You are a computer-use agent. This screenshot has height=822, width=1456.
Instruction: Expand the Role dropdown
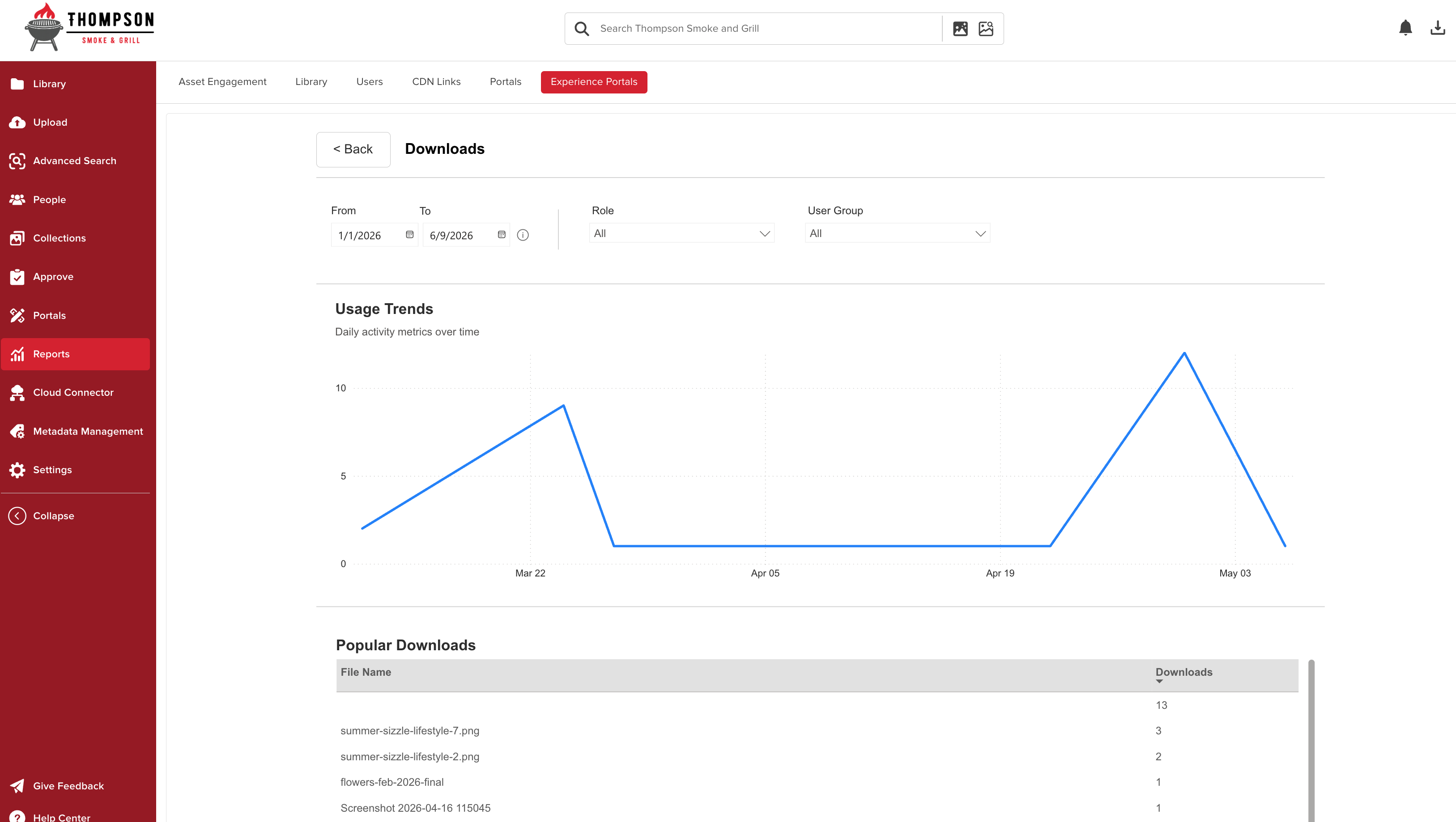click(681, 233)
